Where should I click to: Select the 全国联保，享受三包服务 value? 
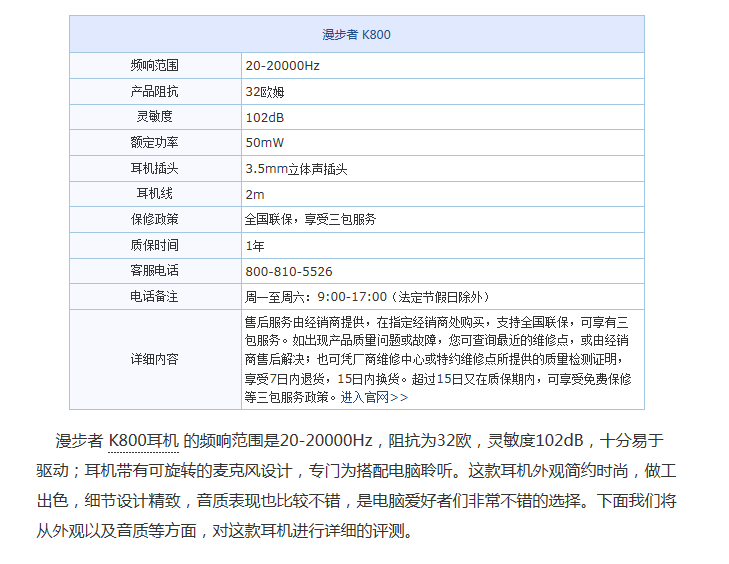[x=310, y=219]
